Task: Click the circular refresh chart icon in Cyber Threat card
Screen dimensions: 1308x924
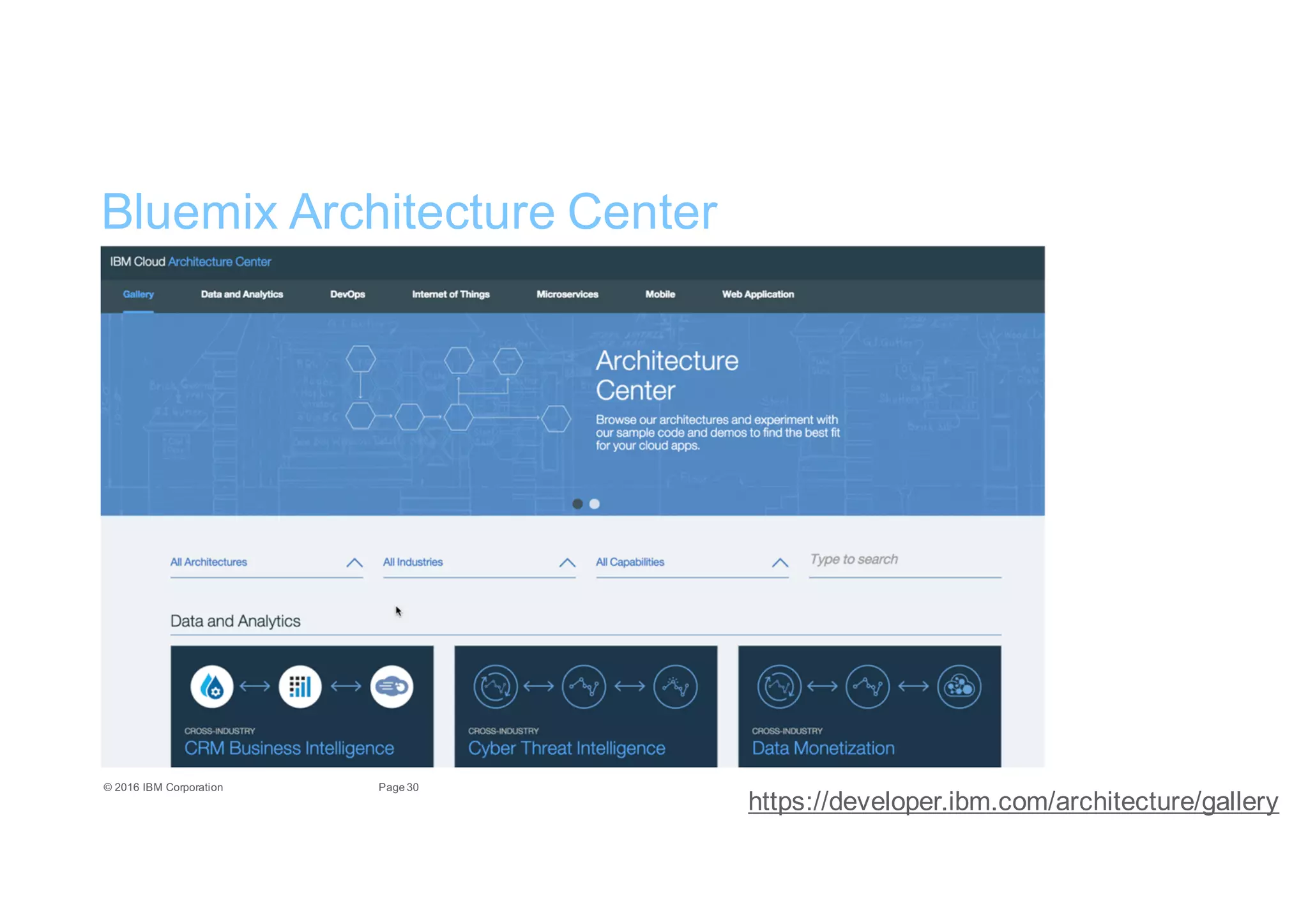Action: pos(496,687)
